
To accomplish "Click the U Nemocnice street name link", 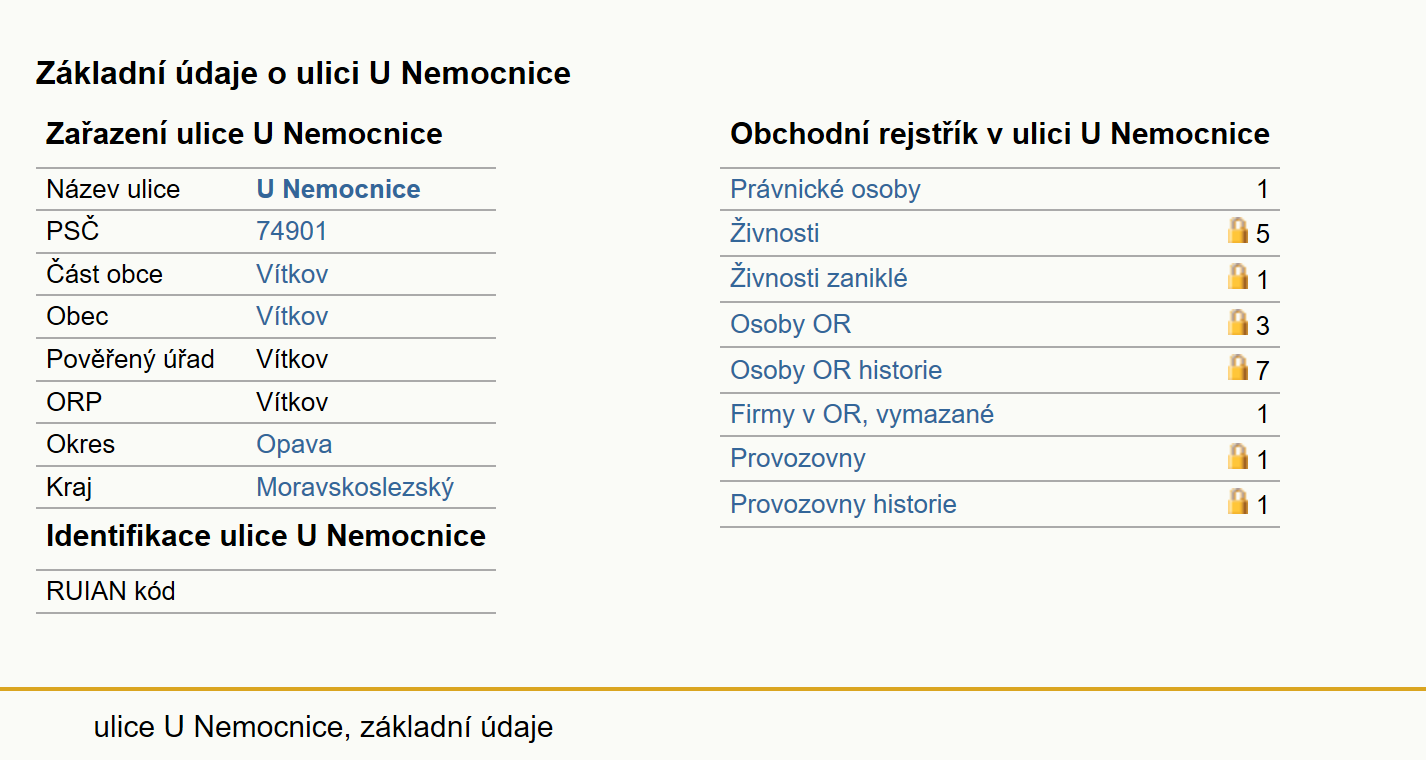I will point(338,189).
